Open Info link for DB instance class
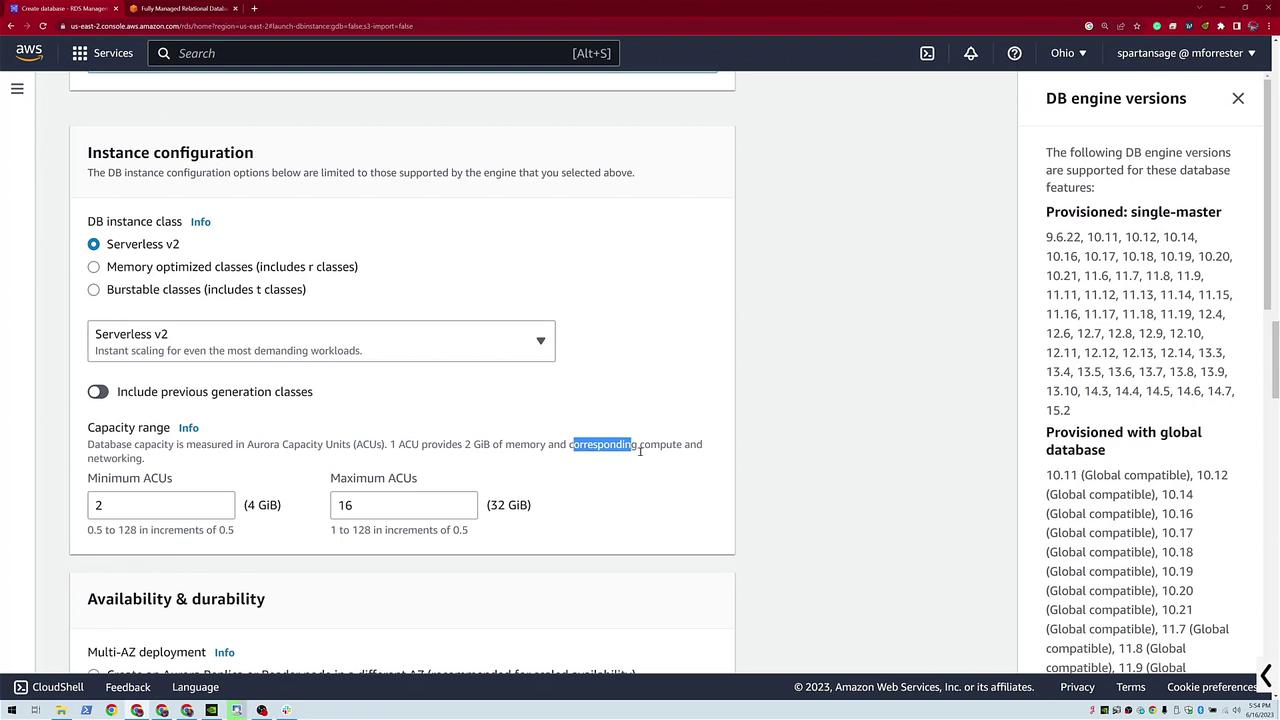This screenshot has height=720, width=1280. (x=200, y=222)
